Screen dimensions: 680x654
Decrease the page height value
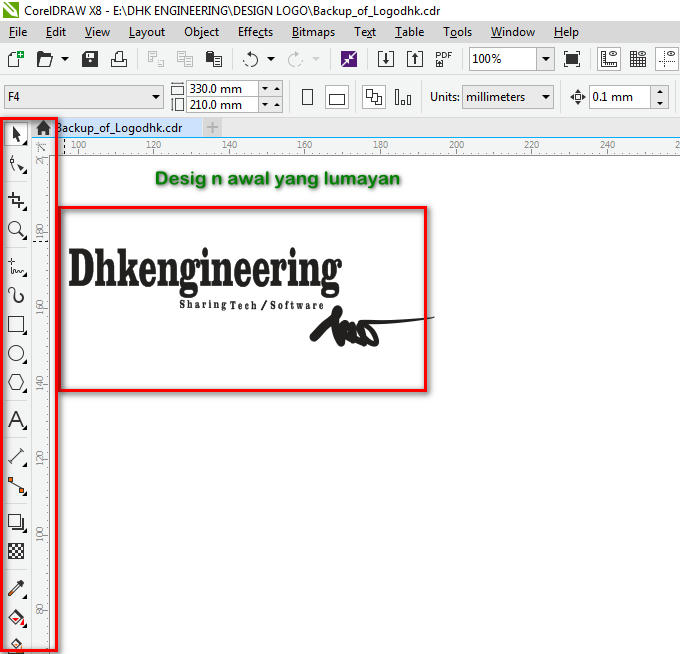[x=265, y=105]
